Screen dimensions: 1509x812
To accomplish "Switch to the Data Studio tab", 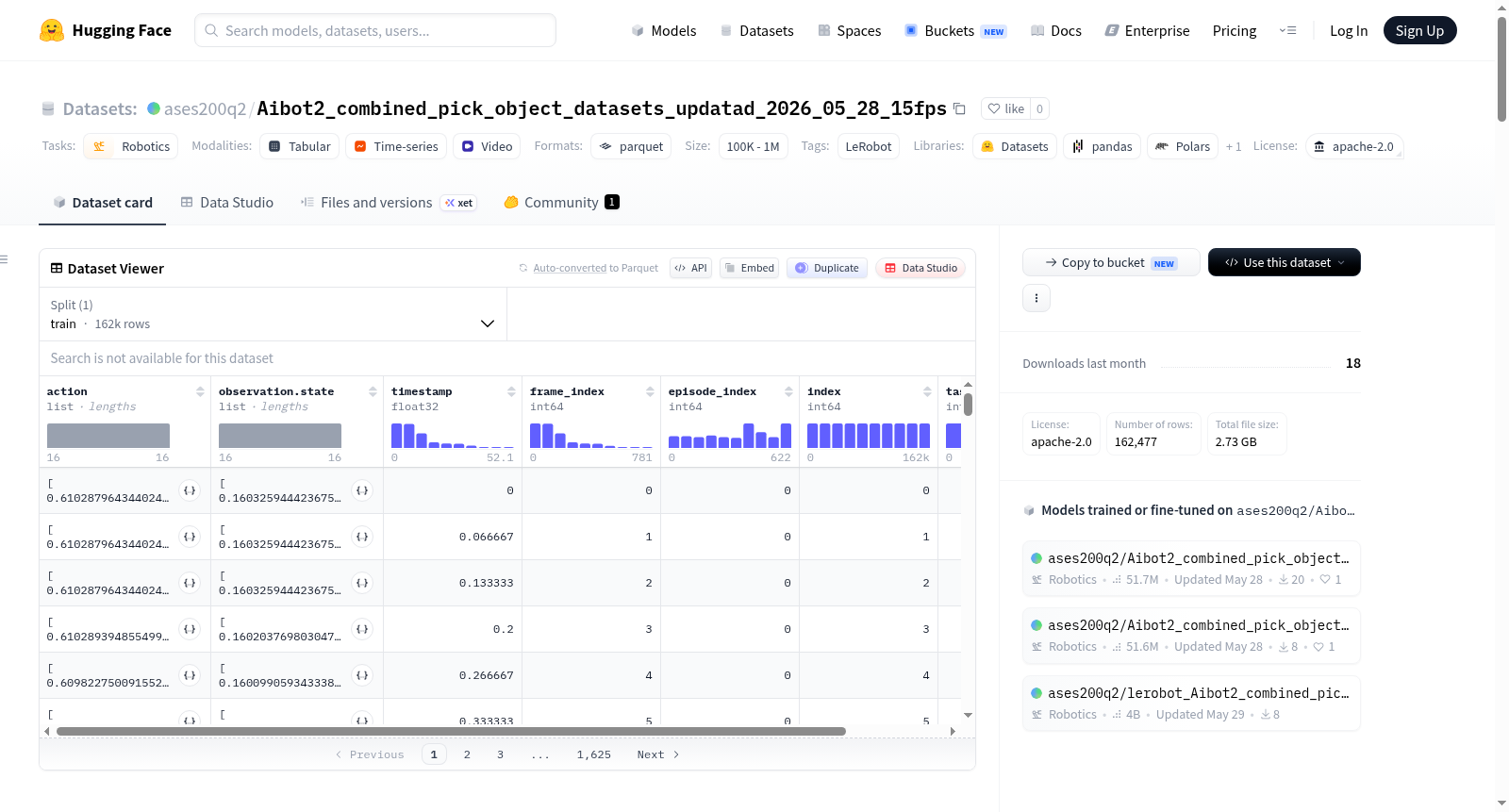I will (227, 203).
